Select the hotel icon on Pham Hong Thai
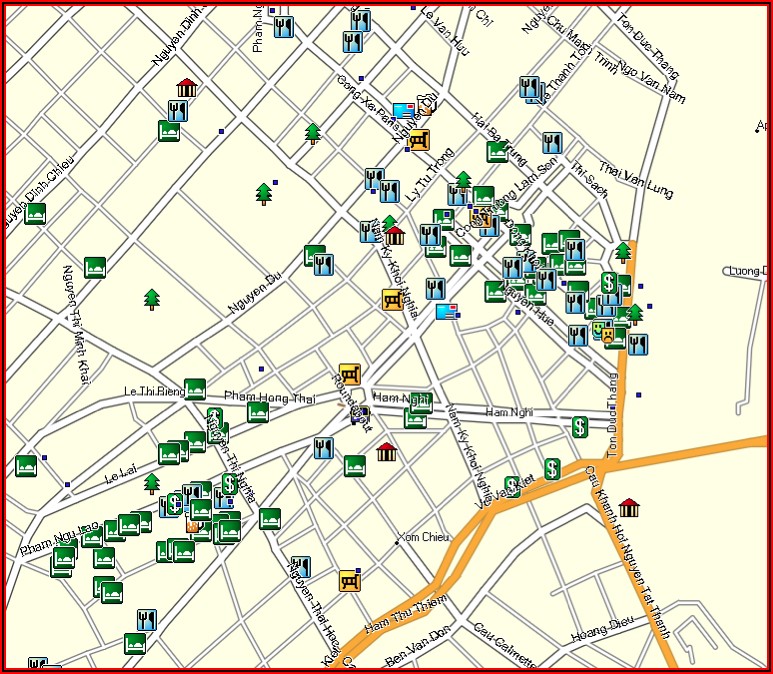Image resolution: width=773 pixels, height=674 pixels. coord(258,412)
